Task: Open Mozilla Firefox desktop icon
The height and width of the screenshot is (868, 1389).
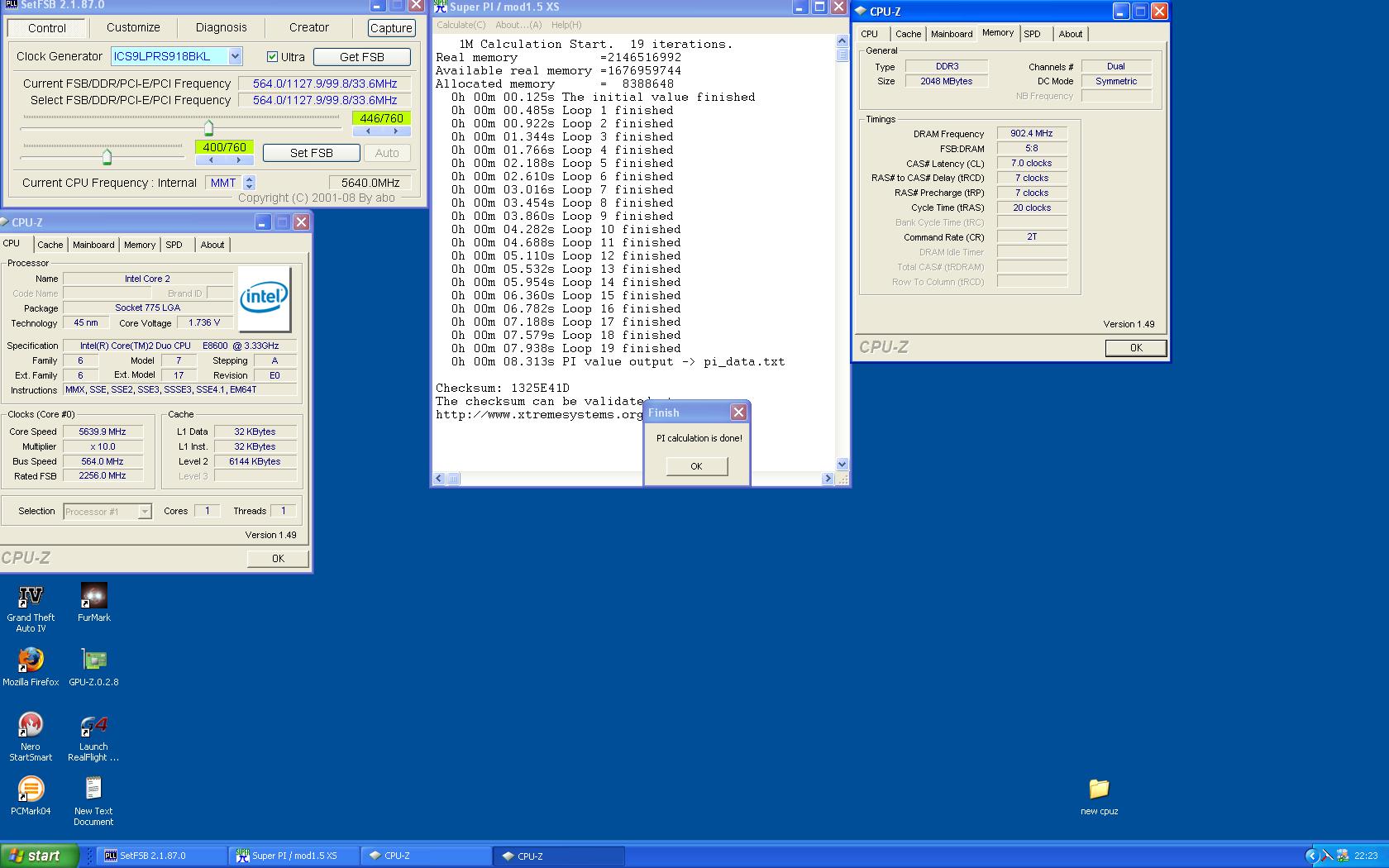Action: click(x=31, y=667)
